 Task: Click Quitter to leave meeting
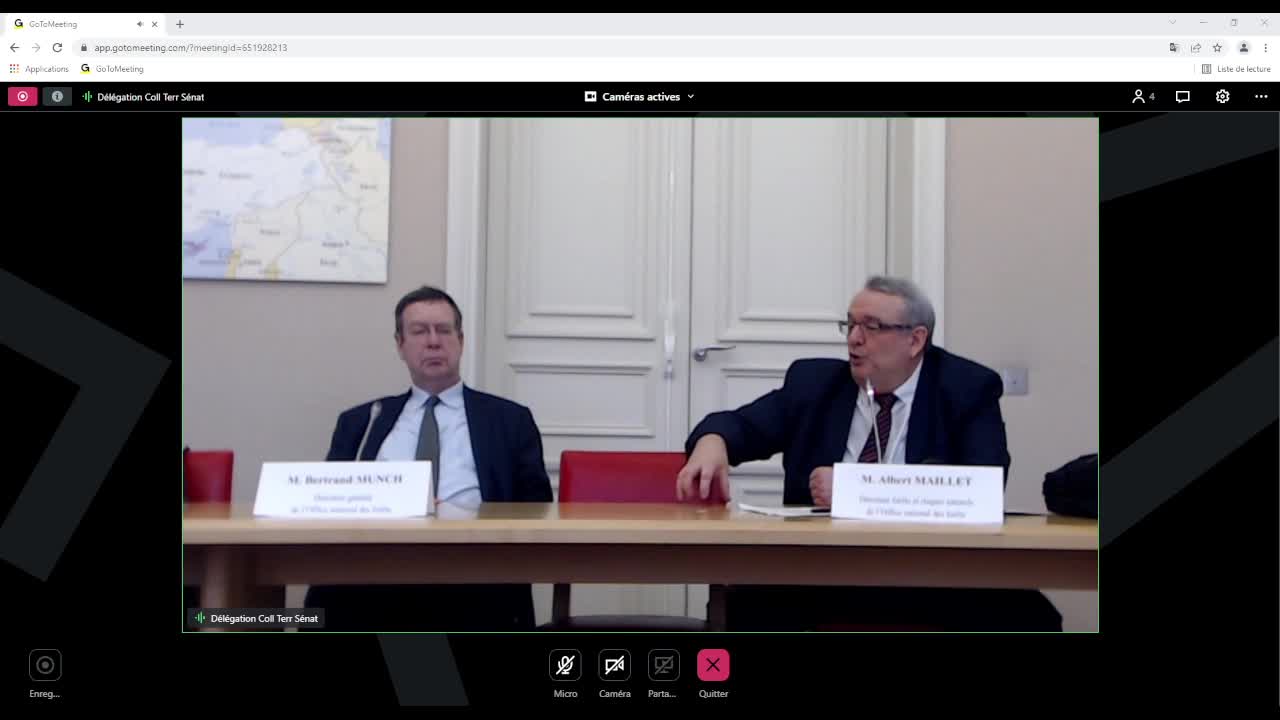[713, 666]
